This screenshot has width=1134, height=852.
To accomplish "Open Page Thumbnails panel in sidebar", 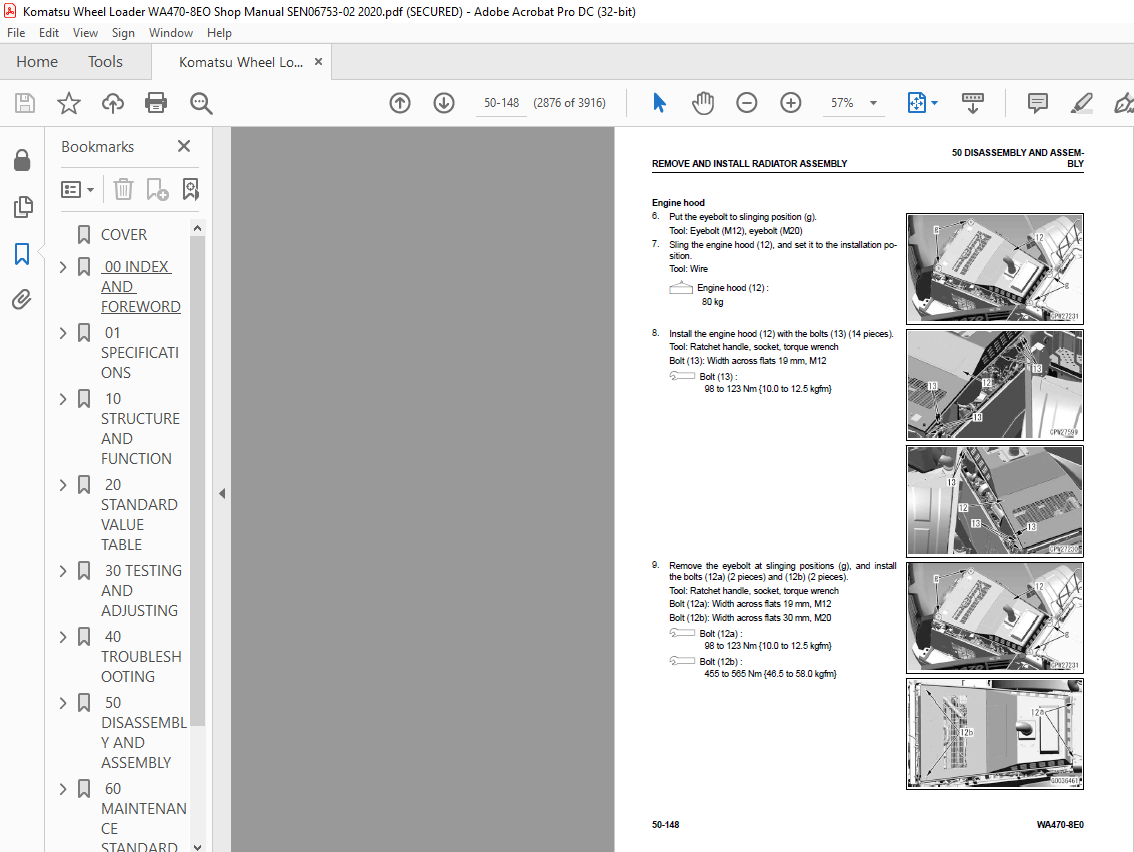I will (22, 207).
